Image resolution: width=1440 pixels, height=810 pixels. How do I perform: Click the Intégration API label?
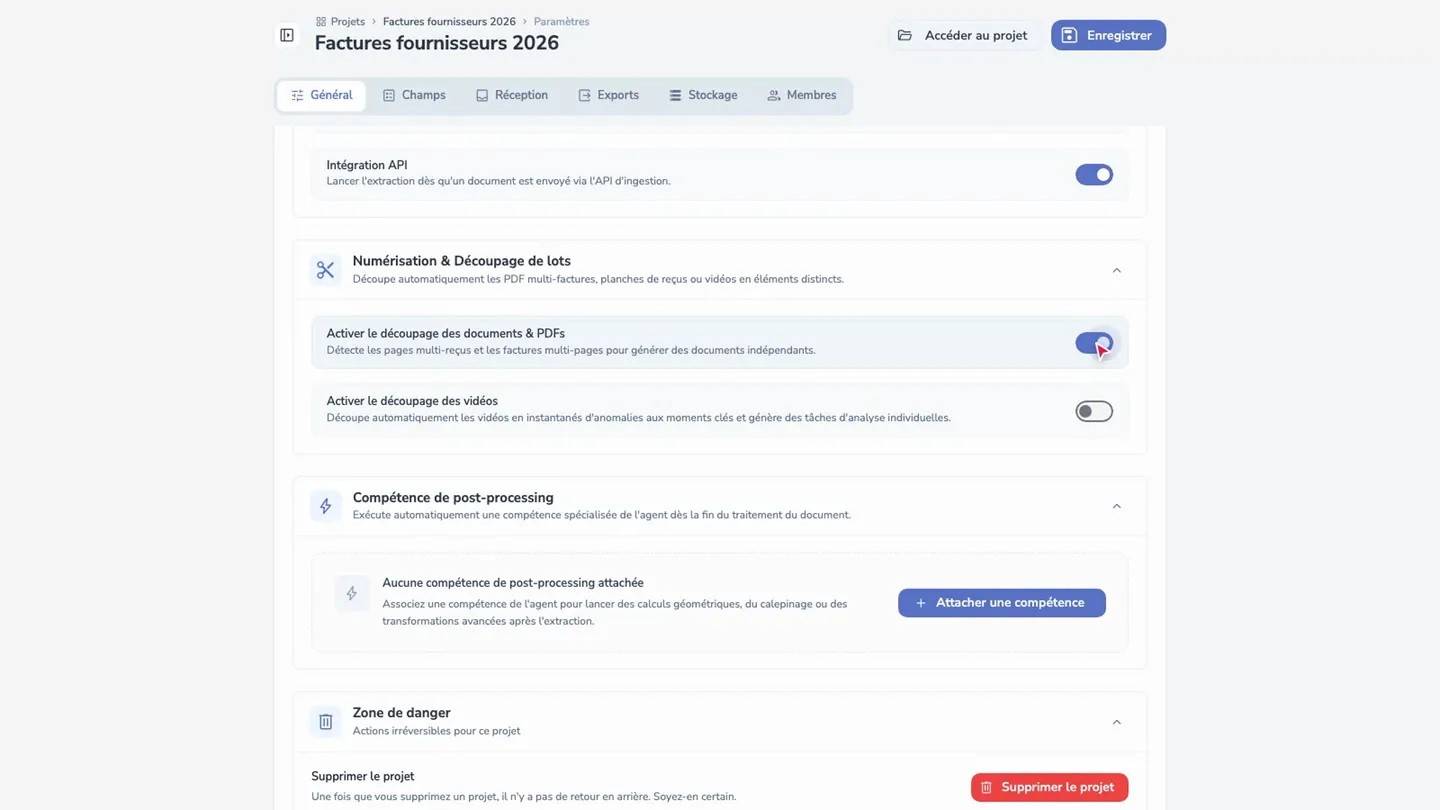(367, 165)
